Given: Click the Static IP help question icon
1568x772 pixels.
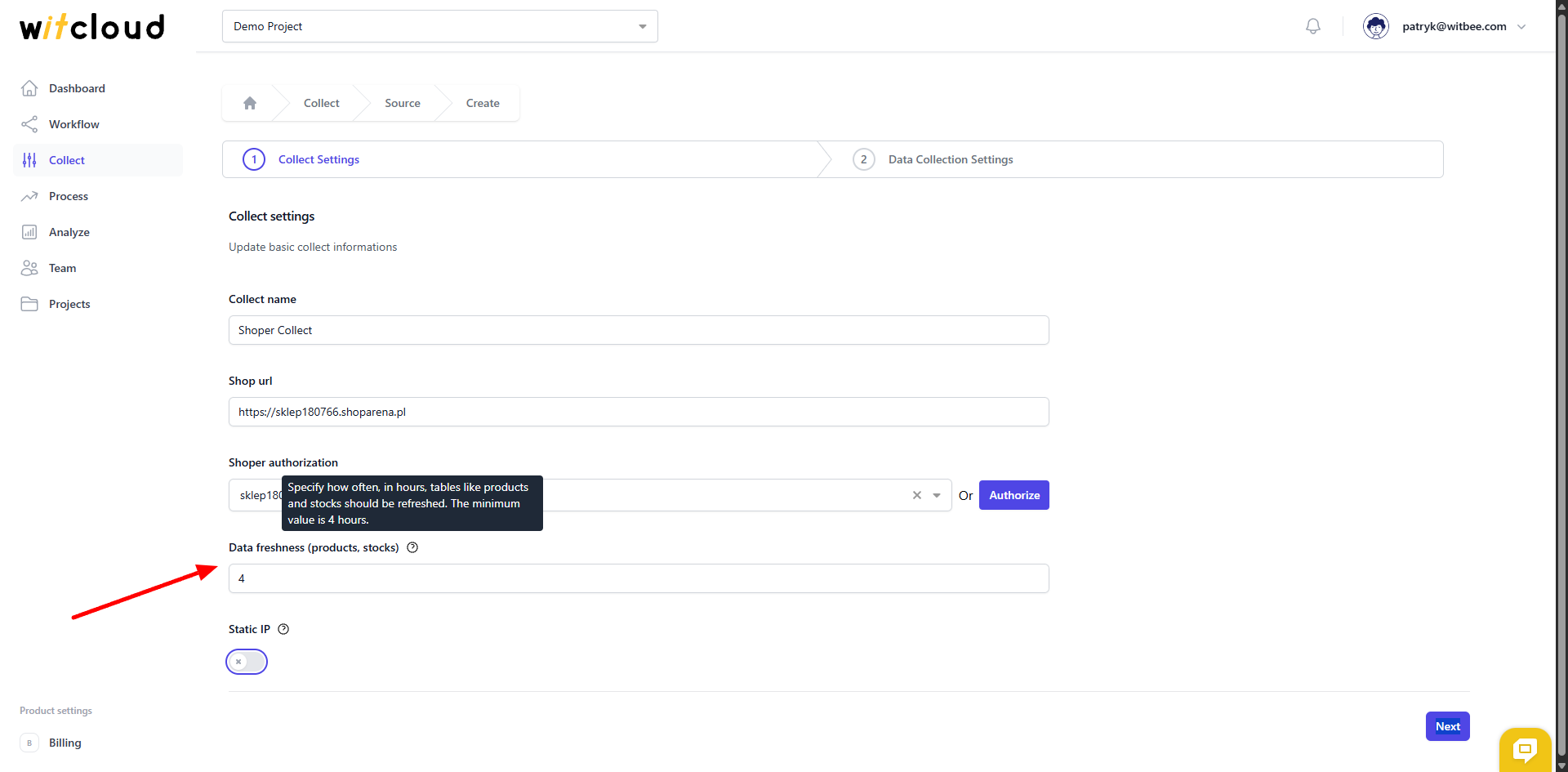Looking at the screenshot, I should point(283,629).
